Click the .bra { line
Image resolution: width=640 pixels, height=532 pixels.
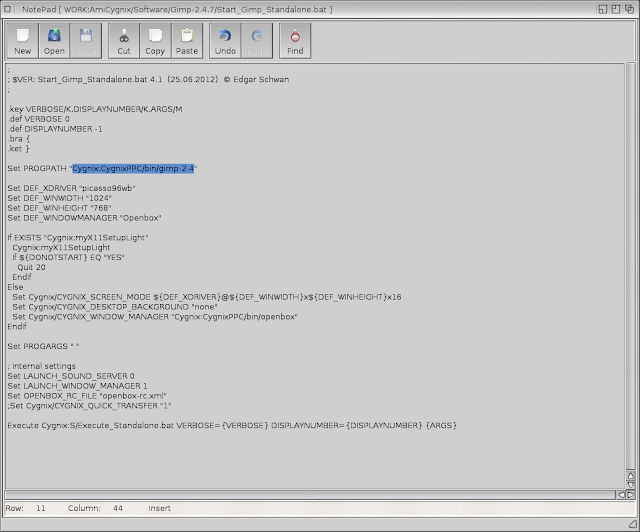click(x=19, y=138)
